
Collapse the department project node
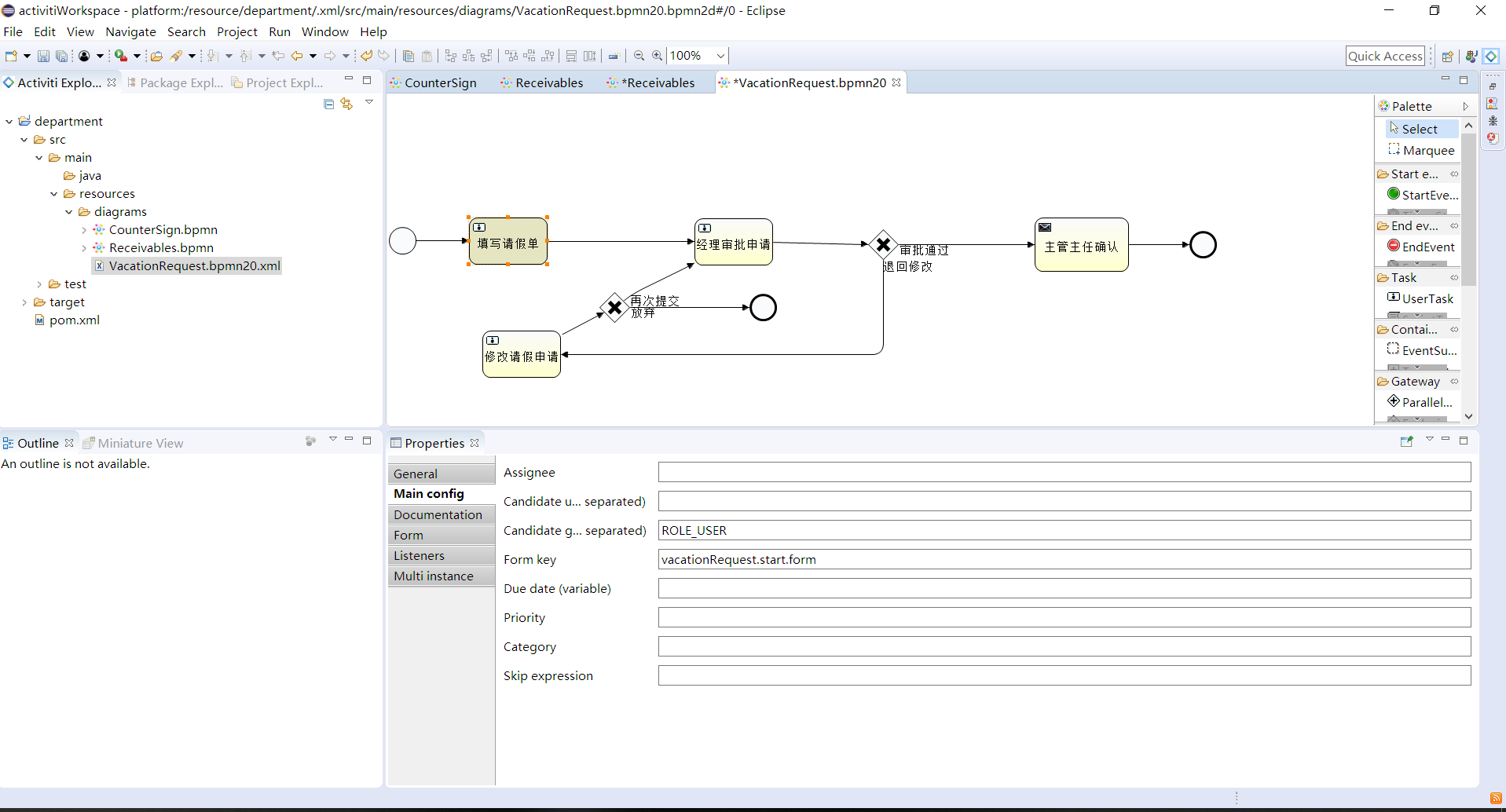click(x=9, y=121)
